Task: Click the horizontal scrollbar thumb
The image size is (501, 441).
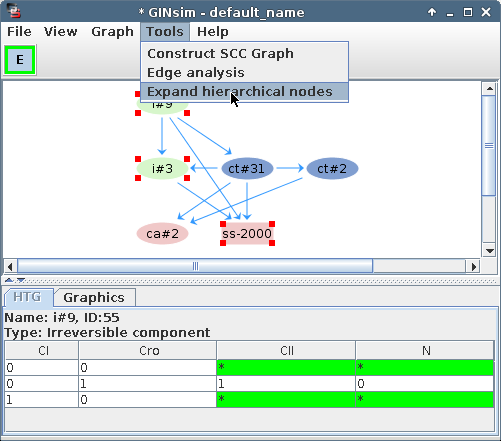Action: coord(195,266)
